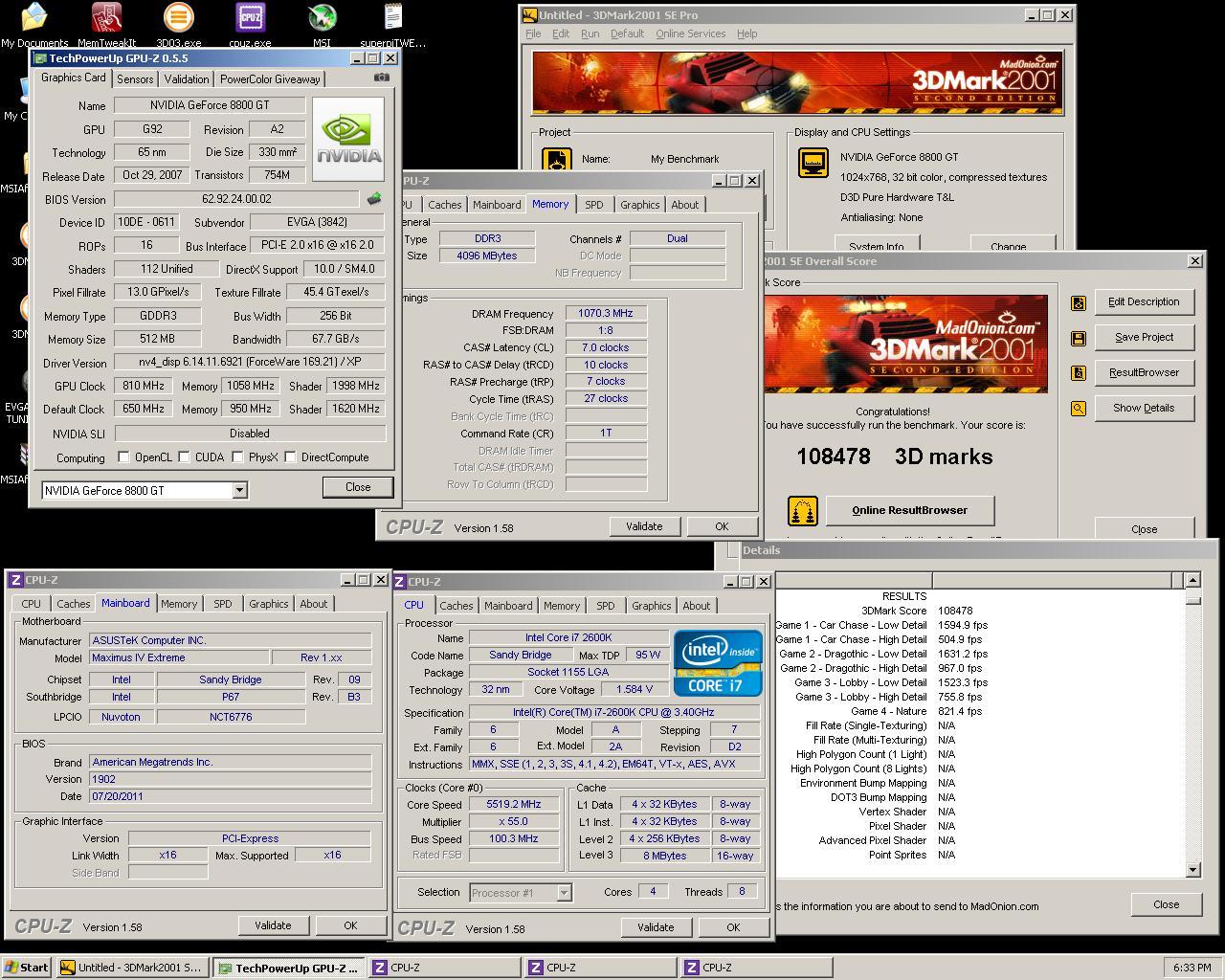The image size is (1225, 980).
Task: Click the ResultBrowser document icon
Action: (1079, 373)
